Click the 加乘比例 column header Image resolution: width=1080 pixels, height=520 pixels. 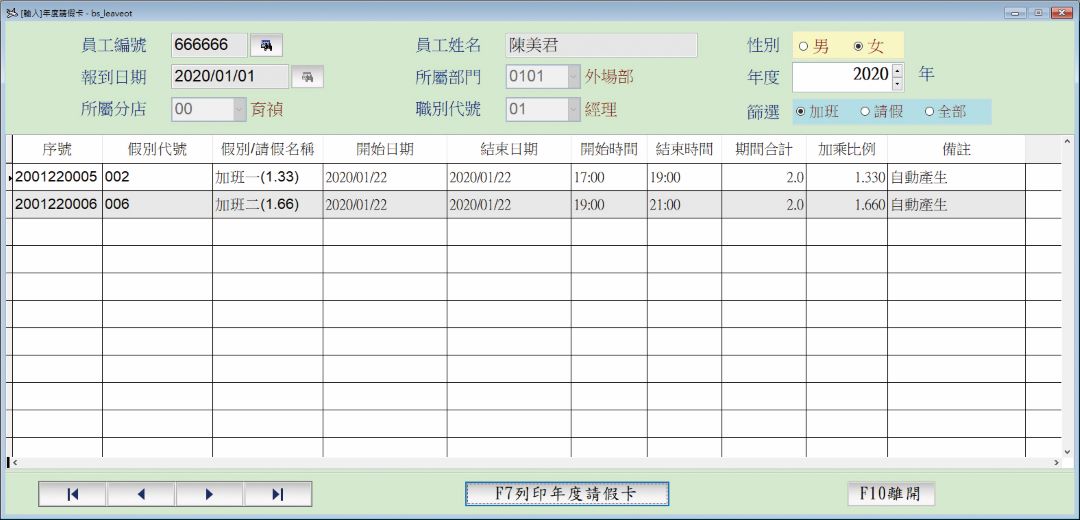point(847,149)
